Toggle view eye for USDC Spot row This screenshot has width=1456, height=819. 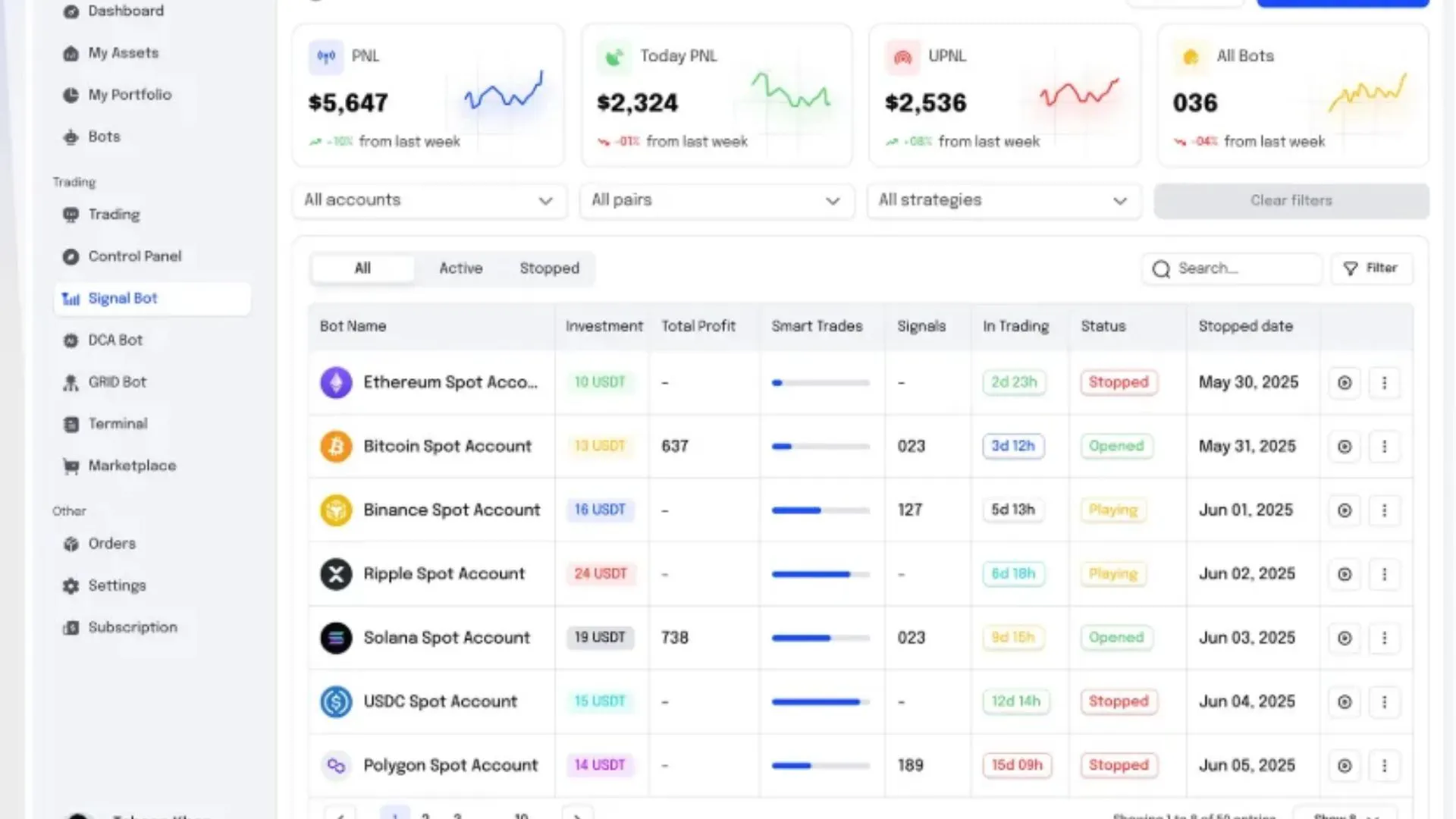pyautogui.click(x=1345, y=701)
